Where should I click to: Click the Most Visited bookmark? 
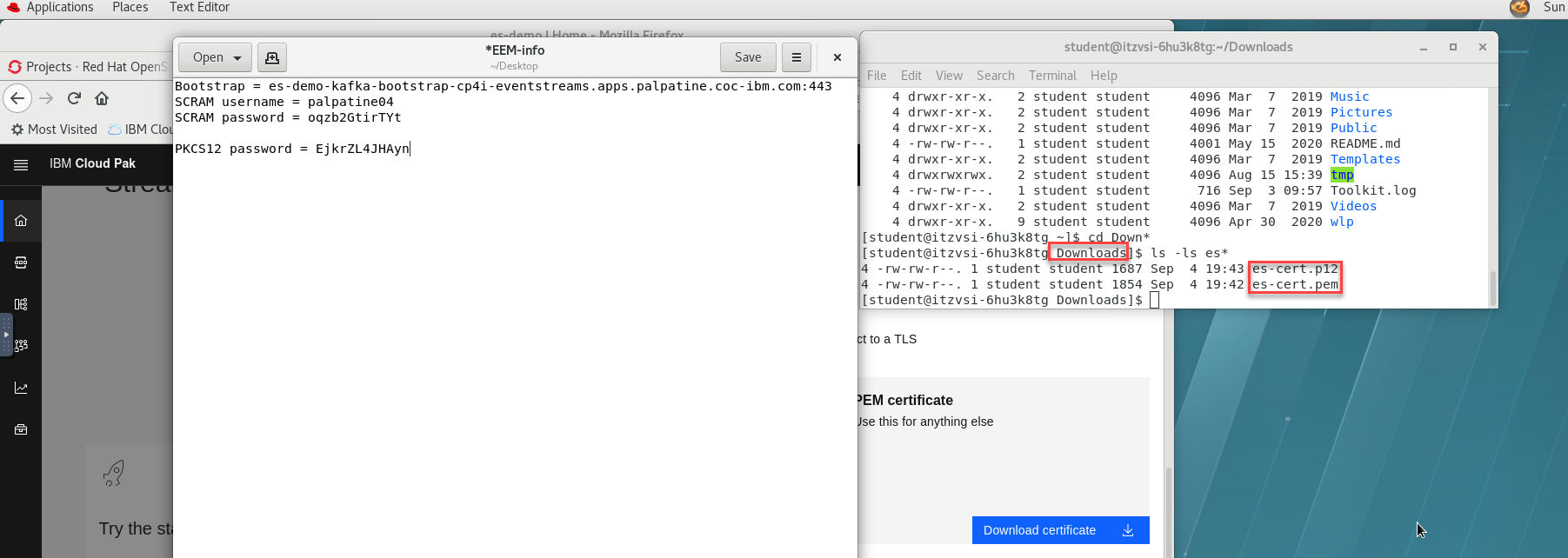click(54, 130)
